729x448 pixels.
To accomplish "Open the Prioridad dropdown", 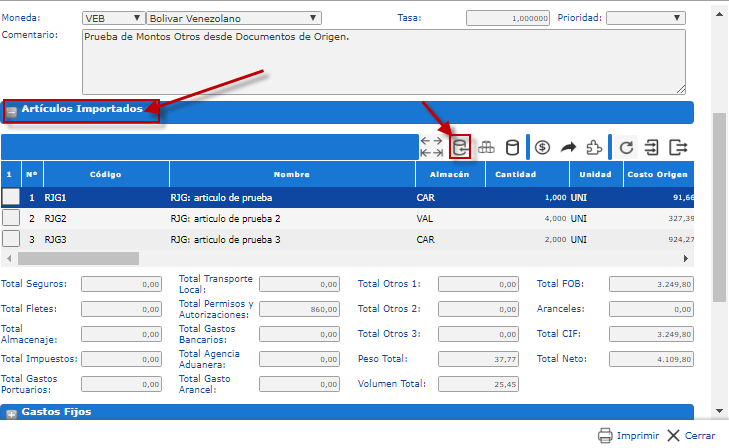I will [645, 18].
